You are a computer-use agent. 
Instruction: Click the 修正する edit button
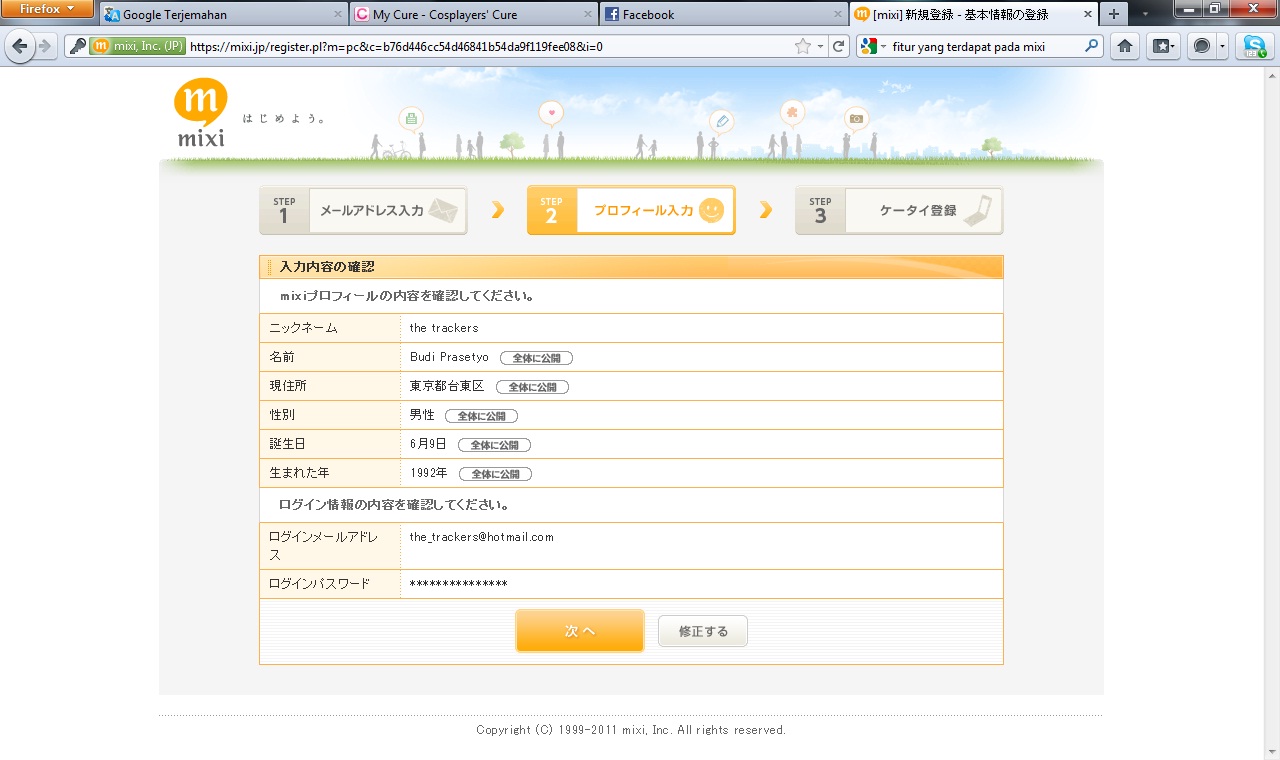click(x=703, y=631)
